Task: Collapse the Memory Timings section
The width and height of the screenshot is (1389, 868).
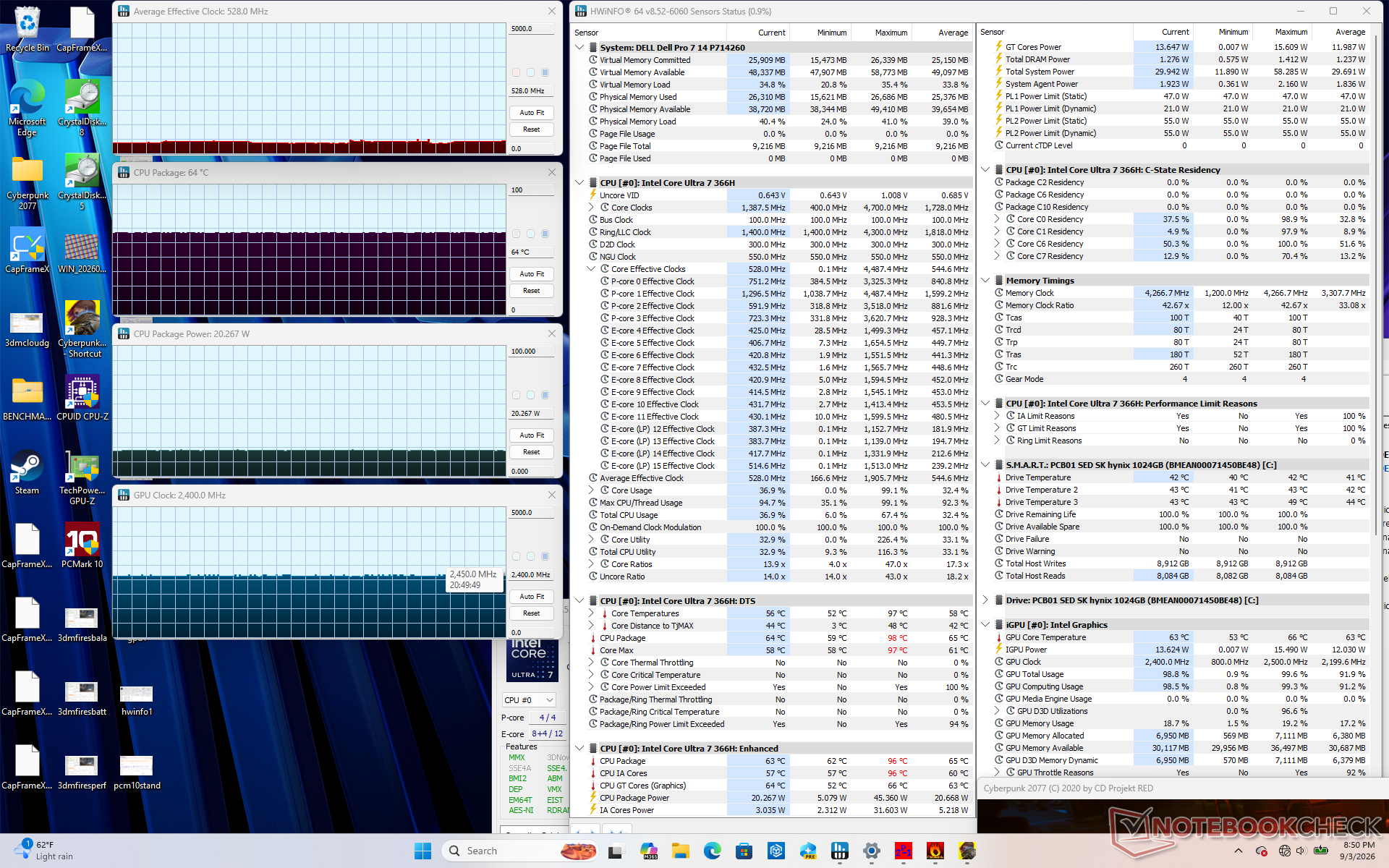Action: (985, 281)
